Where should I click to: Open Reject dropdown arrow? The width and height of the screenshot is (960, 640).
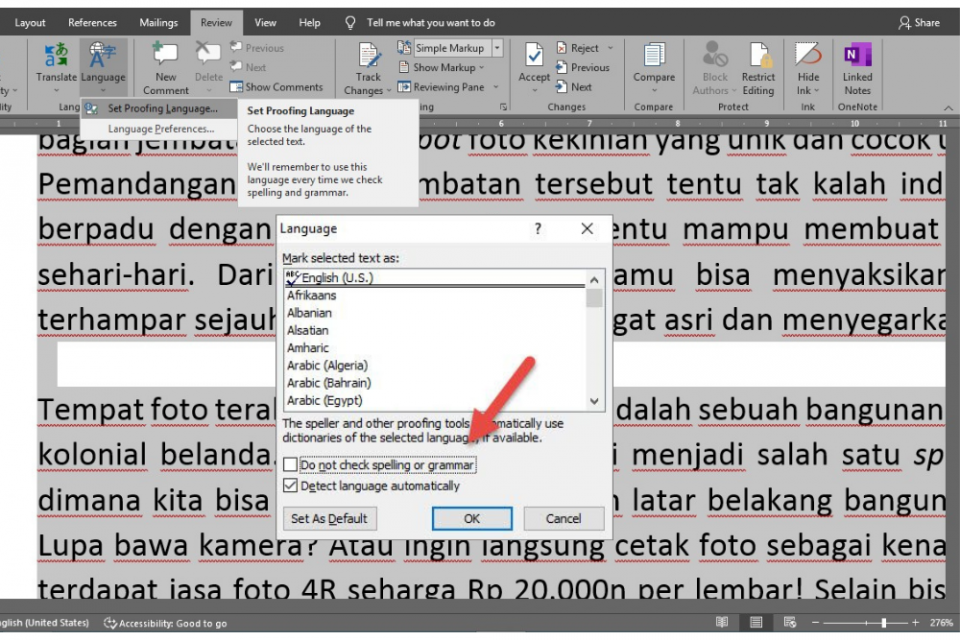click(x=610, y=48)
